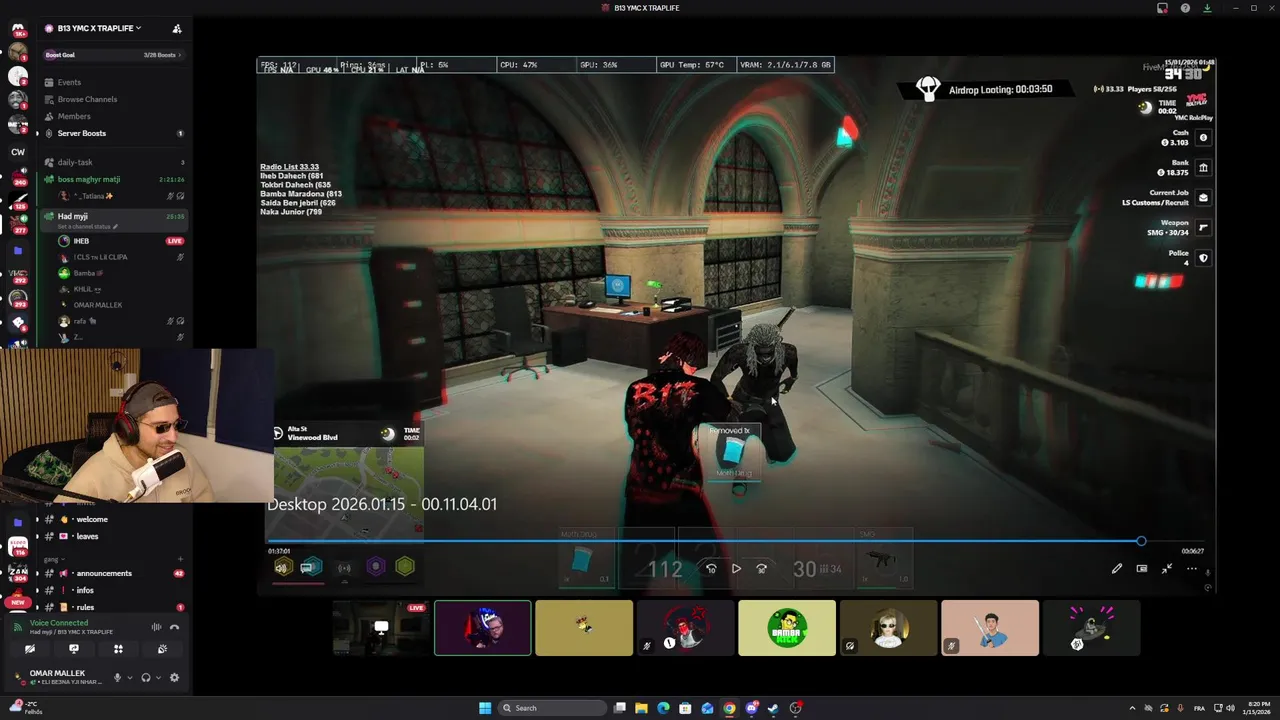The image size is (1280, 720).
Task: Open microphone input options chevron
Action: pyautogui.click(x=129, y=678)
